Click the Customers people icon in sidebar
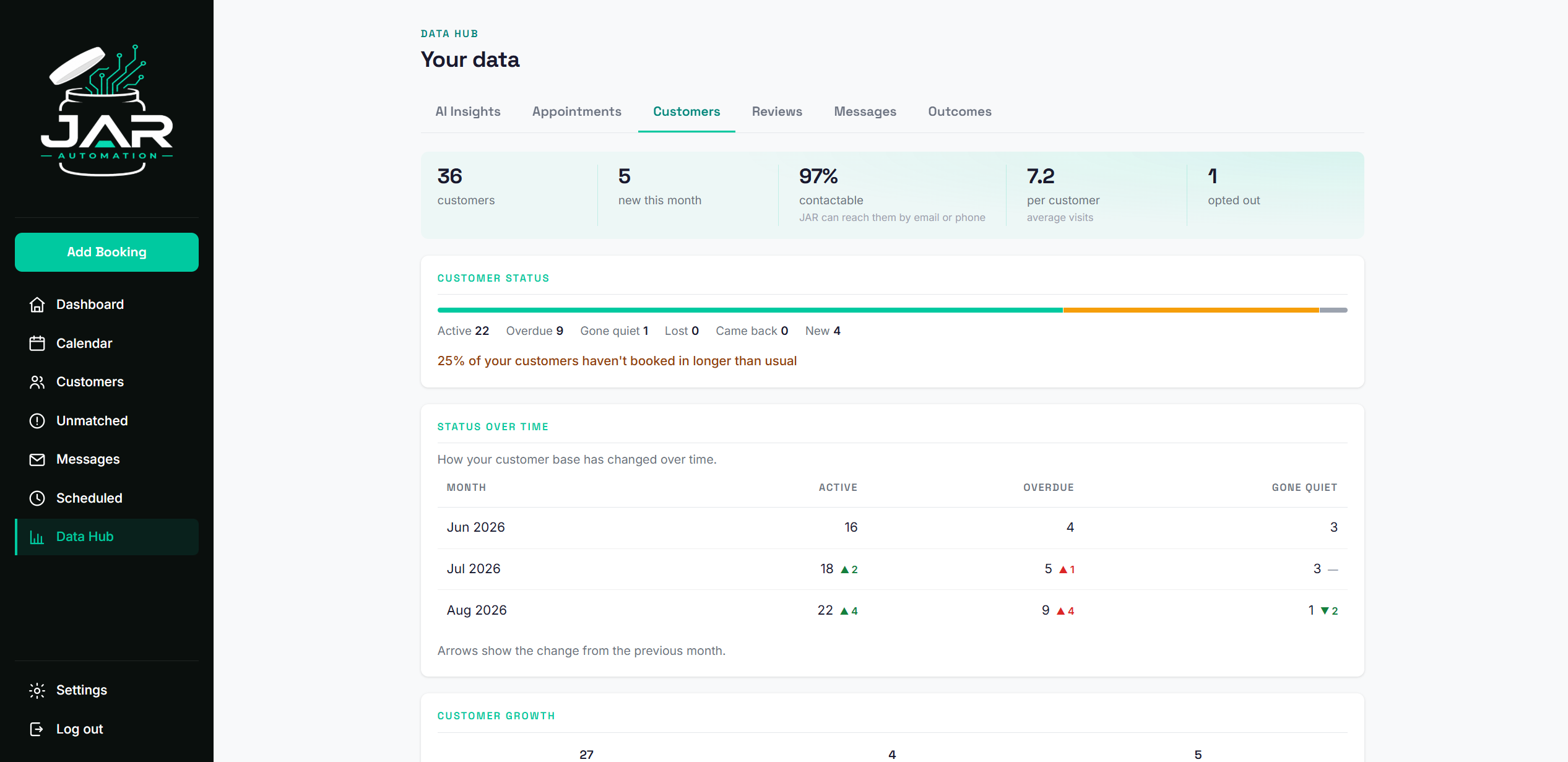Image resolution: width=1568 pixels, height=762 pixels. click(37, 382)
